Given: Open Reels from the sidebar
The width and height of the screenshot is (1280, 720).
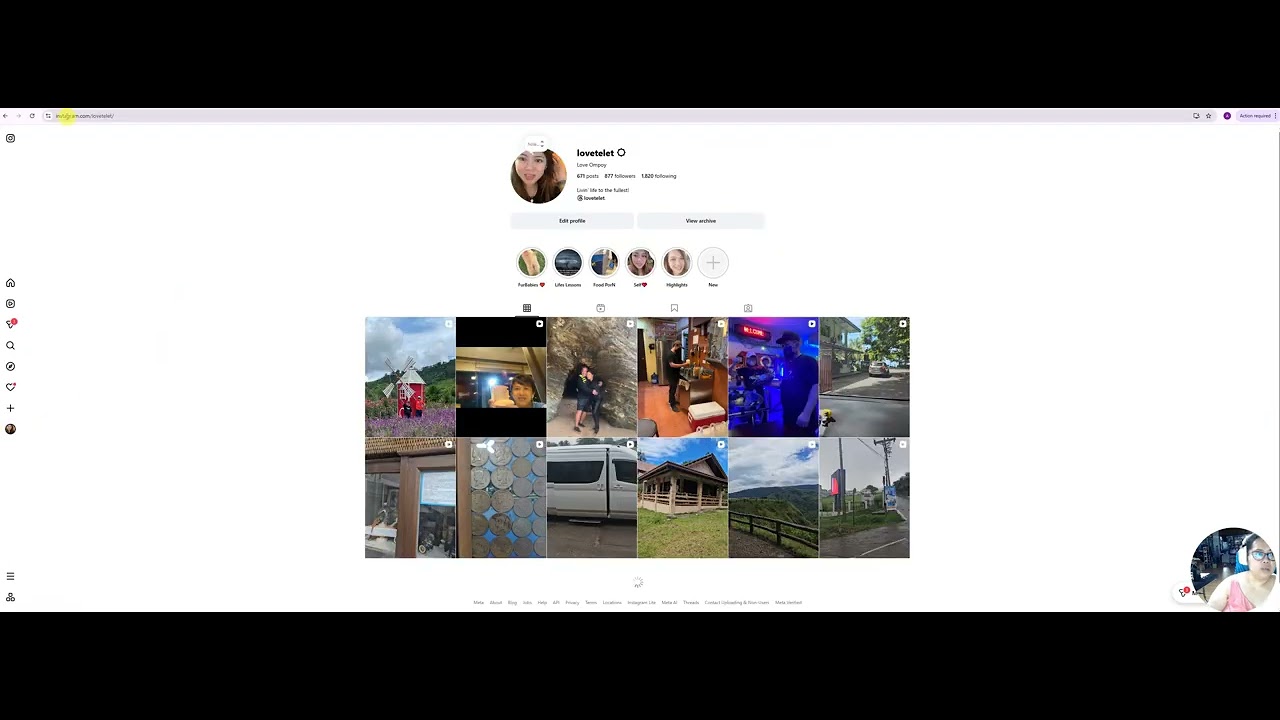Looking at the screenshot, I should pyautogui.click(x=10, y=303).
